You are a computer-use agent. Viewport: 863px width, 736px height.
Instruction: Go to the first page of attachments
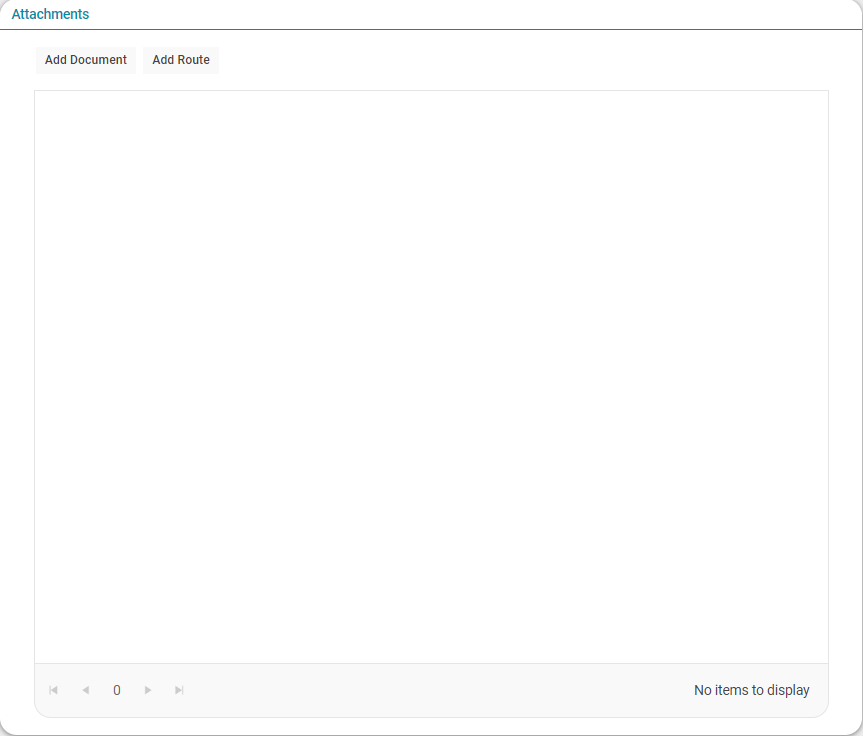[53, 690]
